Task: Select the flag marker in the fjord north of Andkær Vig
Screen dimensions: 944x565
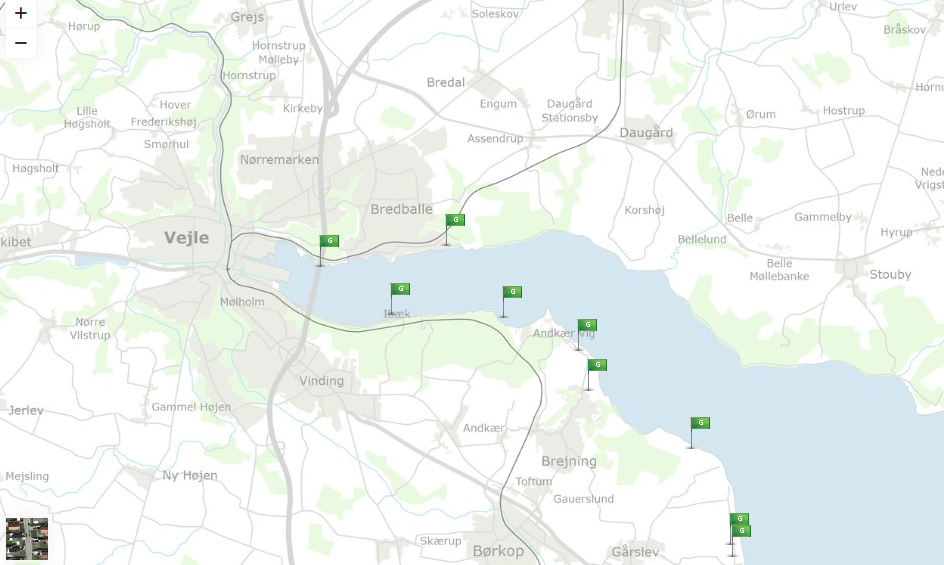Action: pyautogui.click(x=512, y=293)
